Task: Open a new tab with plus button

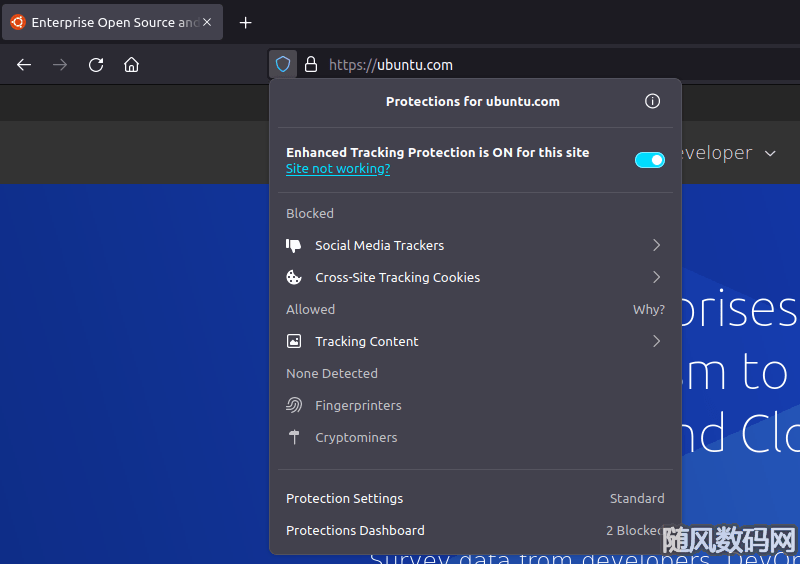Action: coord(245,22)
